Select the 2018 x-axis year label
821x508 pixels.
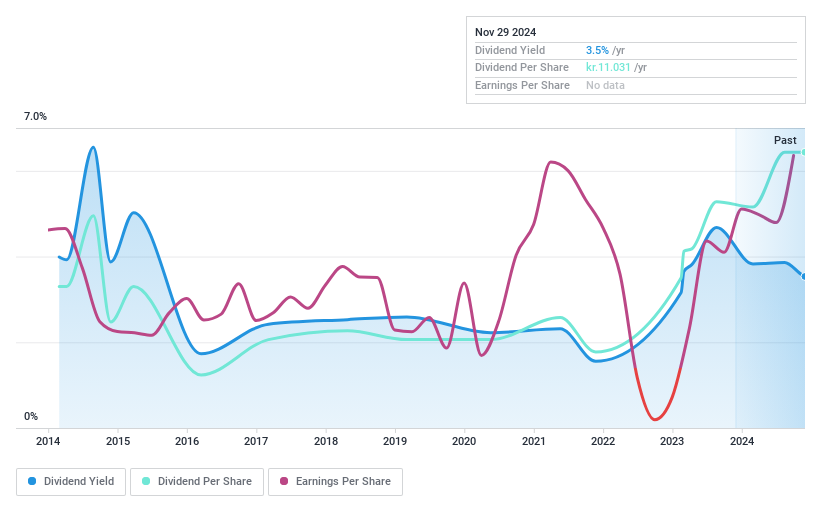[325, 441]
